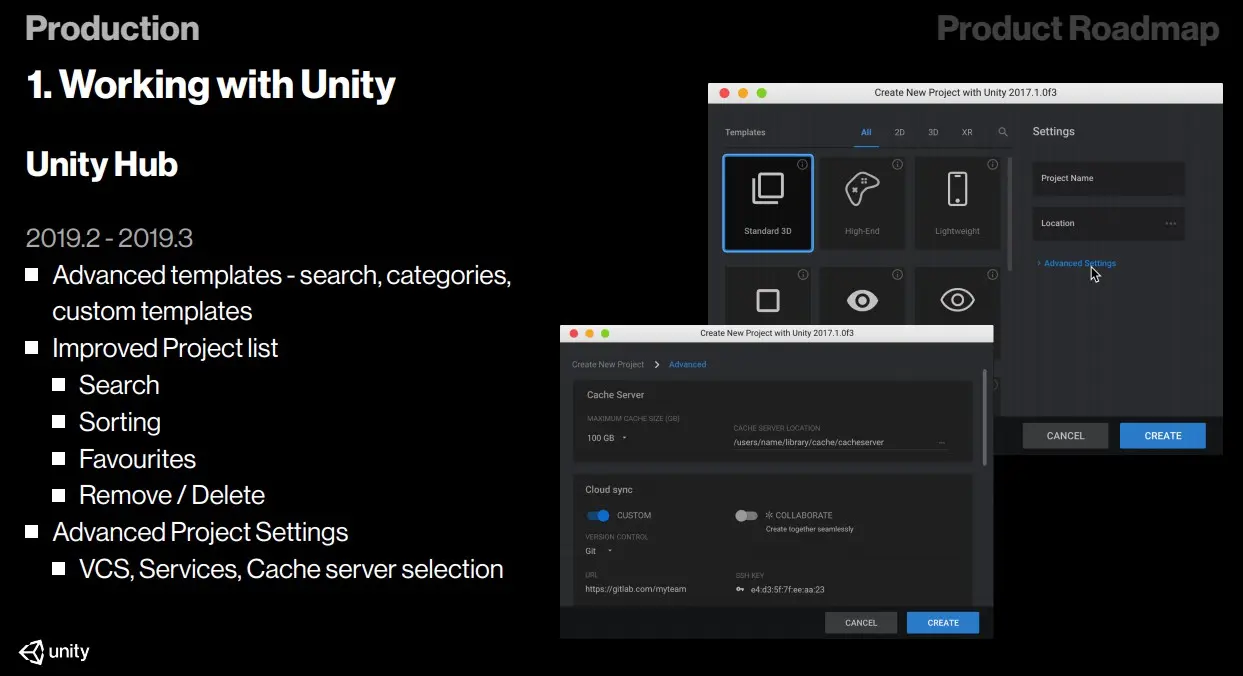1243x676 pixels.
Task: Click the SSH key value field
Action: 788,589
